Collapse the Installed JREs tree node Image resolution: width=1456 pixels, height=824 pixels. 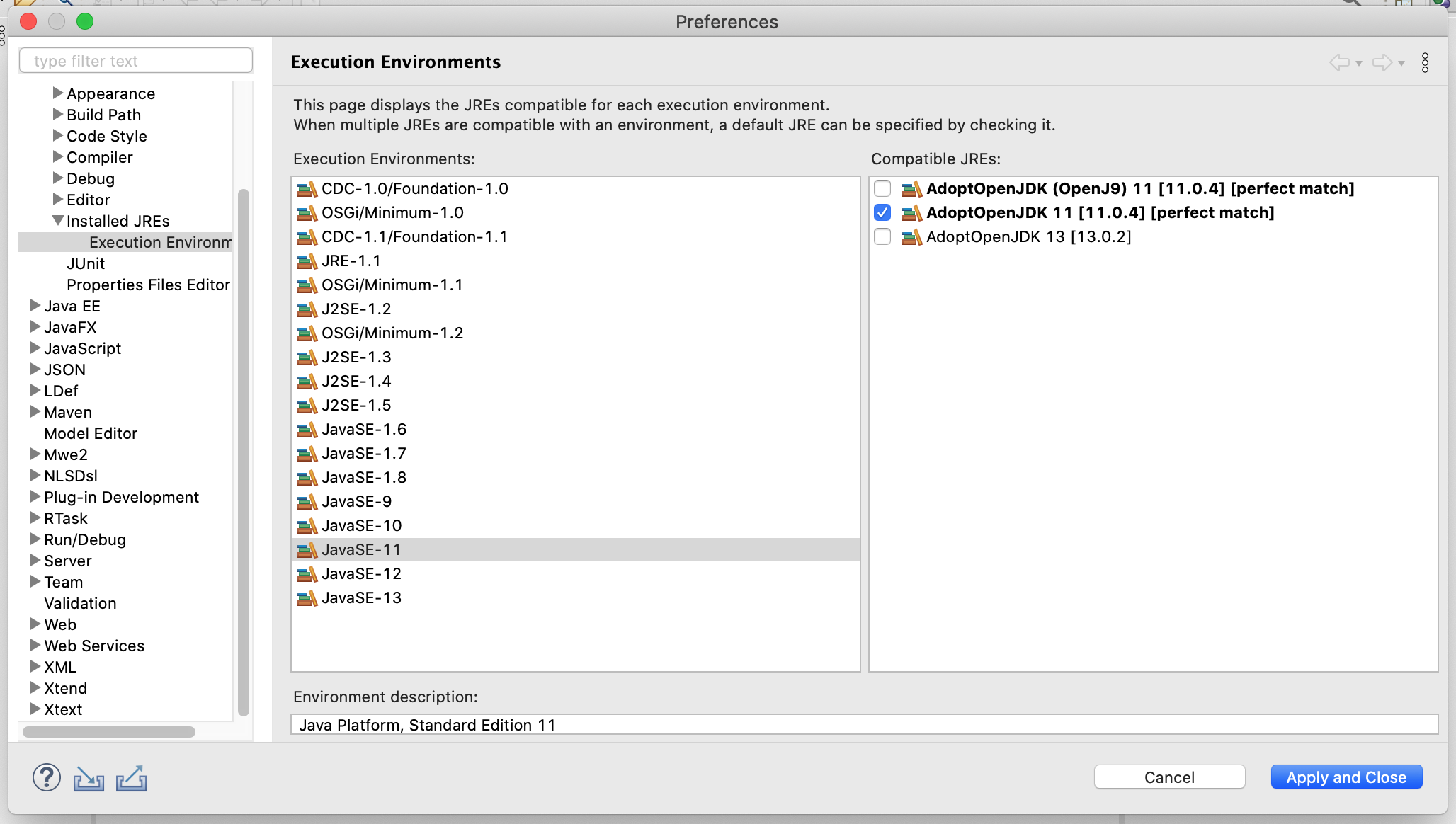[58, 221]
